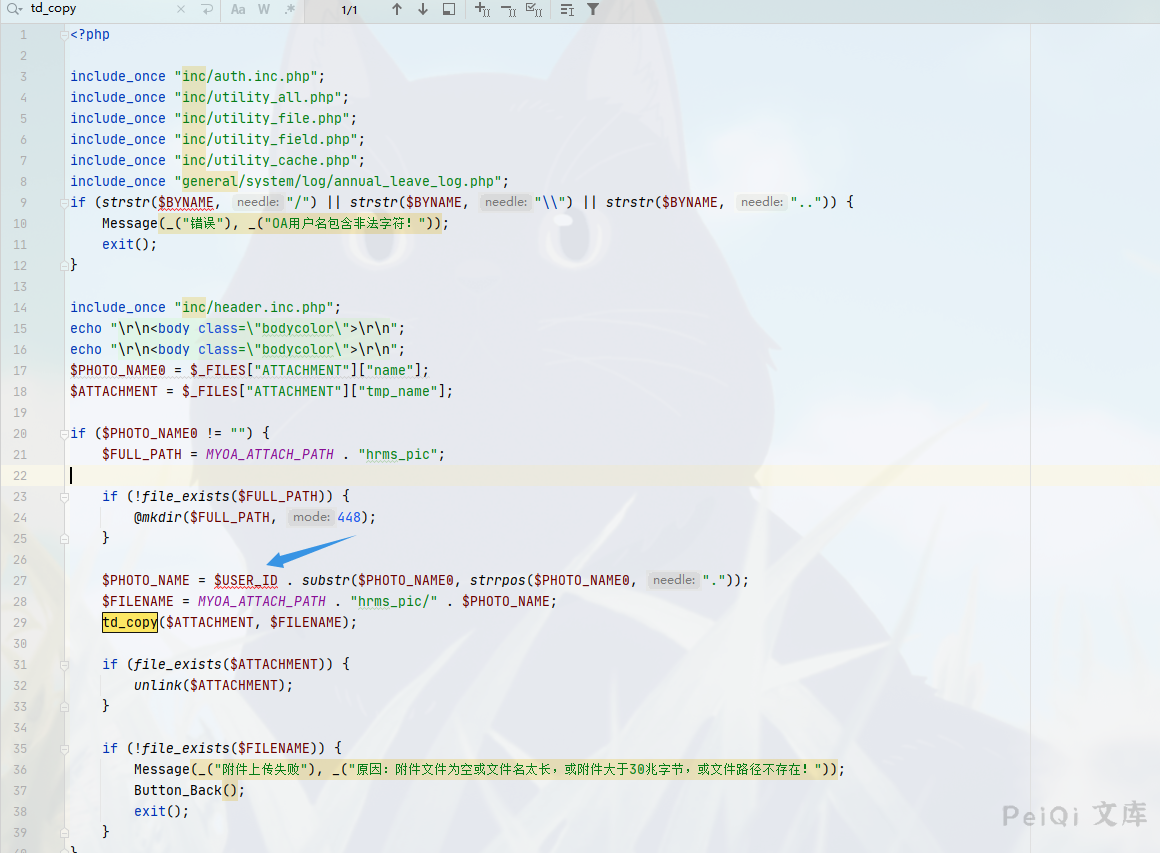Add selection for next occurrence

pyautogui.click(x=482, y=9)
